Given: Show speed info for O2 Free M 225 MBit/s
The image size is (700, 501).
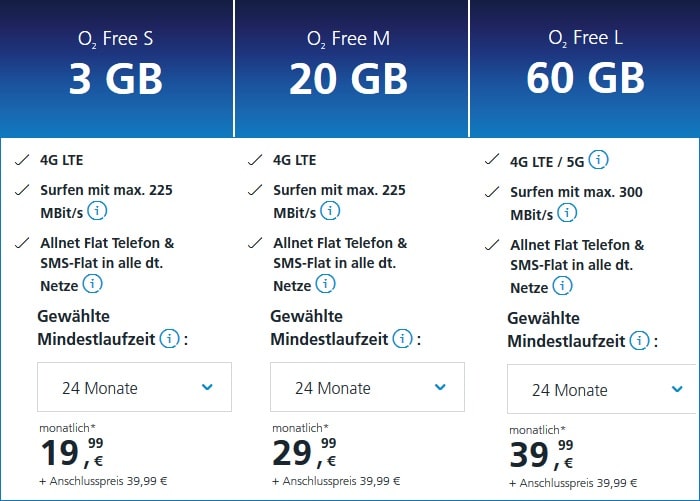Looking at the screenshot, I should point(330,211).
